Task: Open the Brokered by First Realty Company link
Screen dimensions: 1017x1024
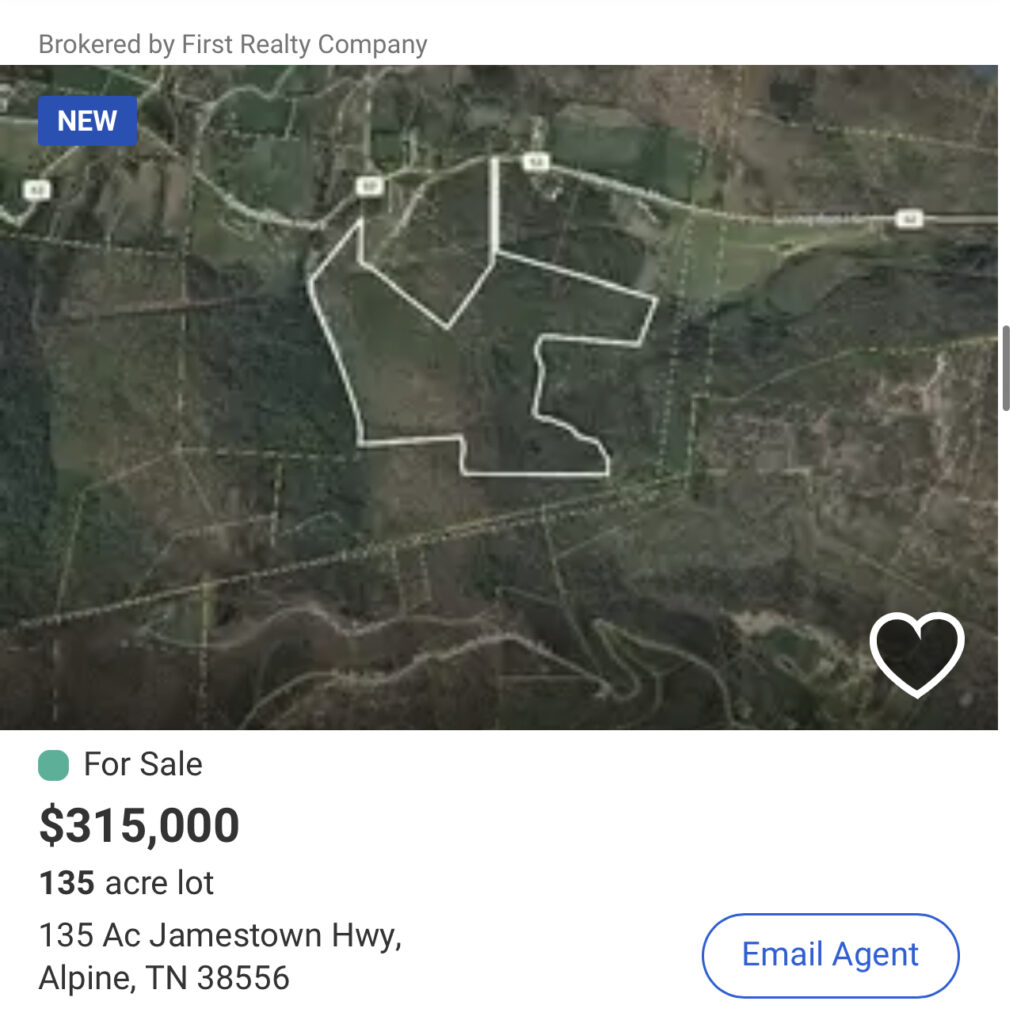Action: point(233,45)
